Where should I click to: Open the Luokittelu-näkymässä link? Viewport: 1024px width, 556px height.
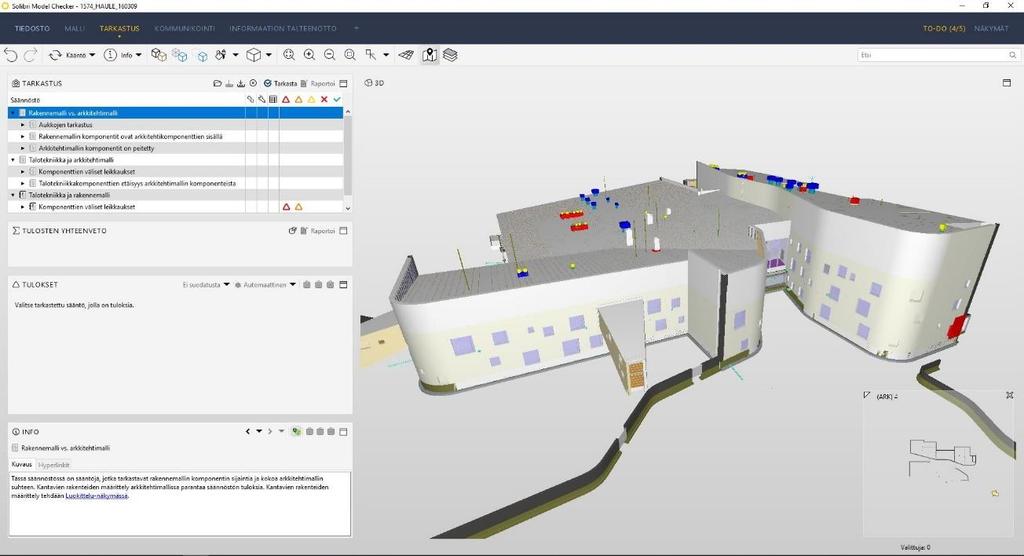[97, 496]
